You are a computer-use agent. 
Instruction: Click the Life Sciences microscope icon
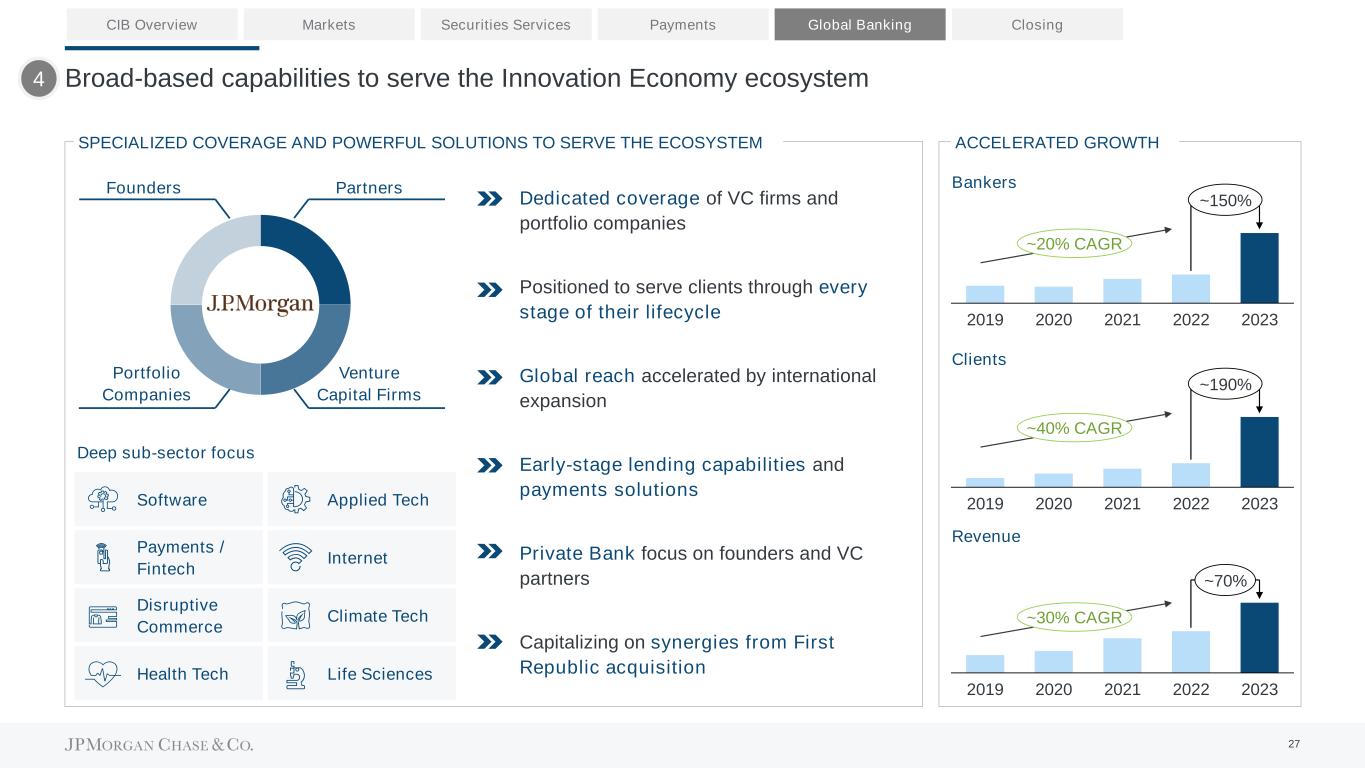click(x=295, y=674)
